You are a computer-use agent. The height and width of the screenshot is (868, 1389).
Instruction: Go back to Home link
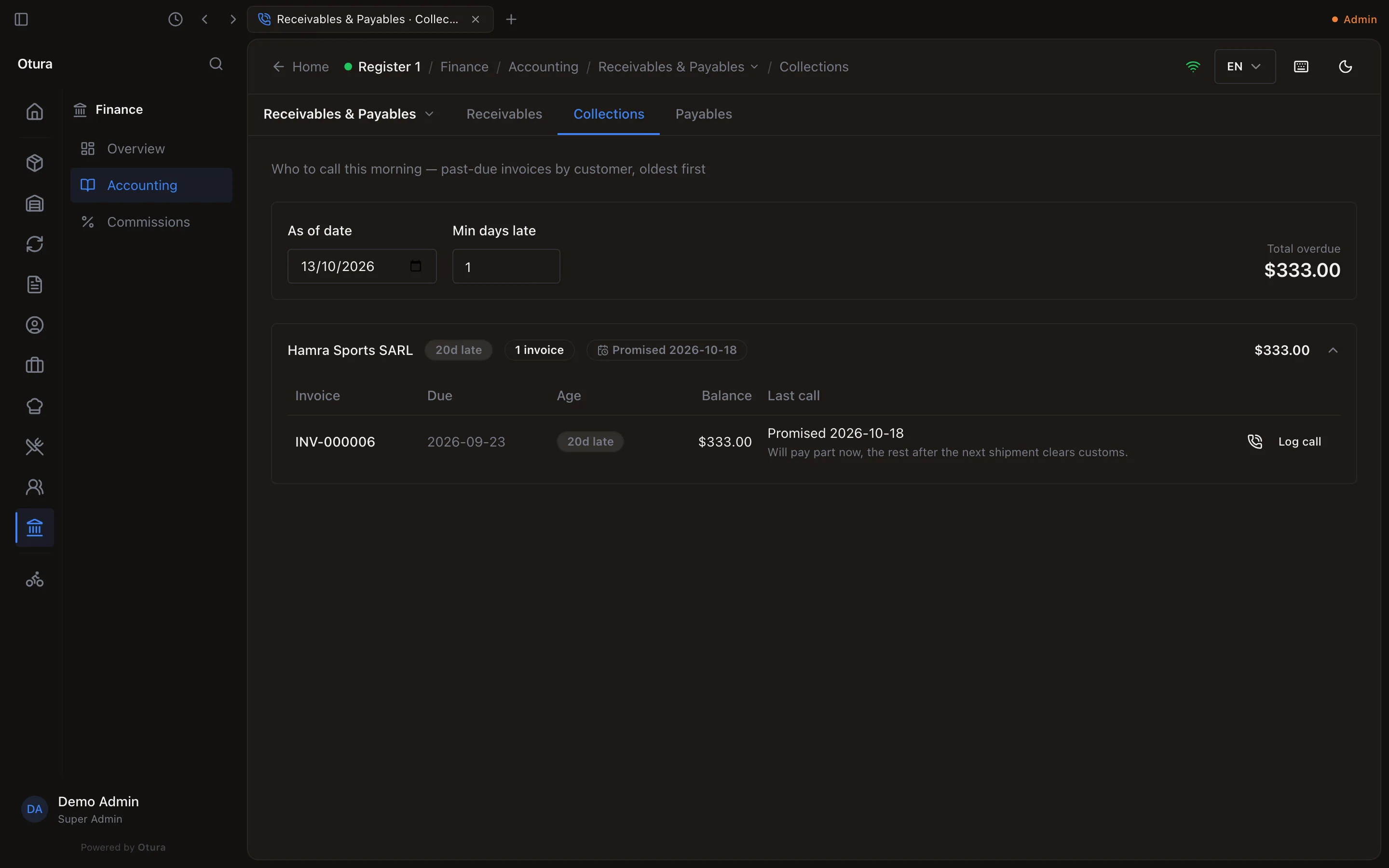point(301,67)
